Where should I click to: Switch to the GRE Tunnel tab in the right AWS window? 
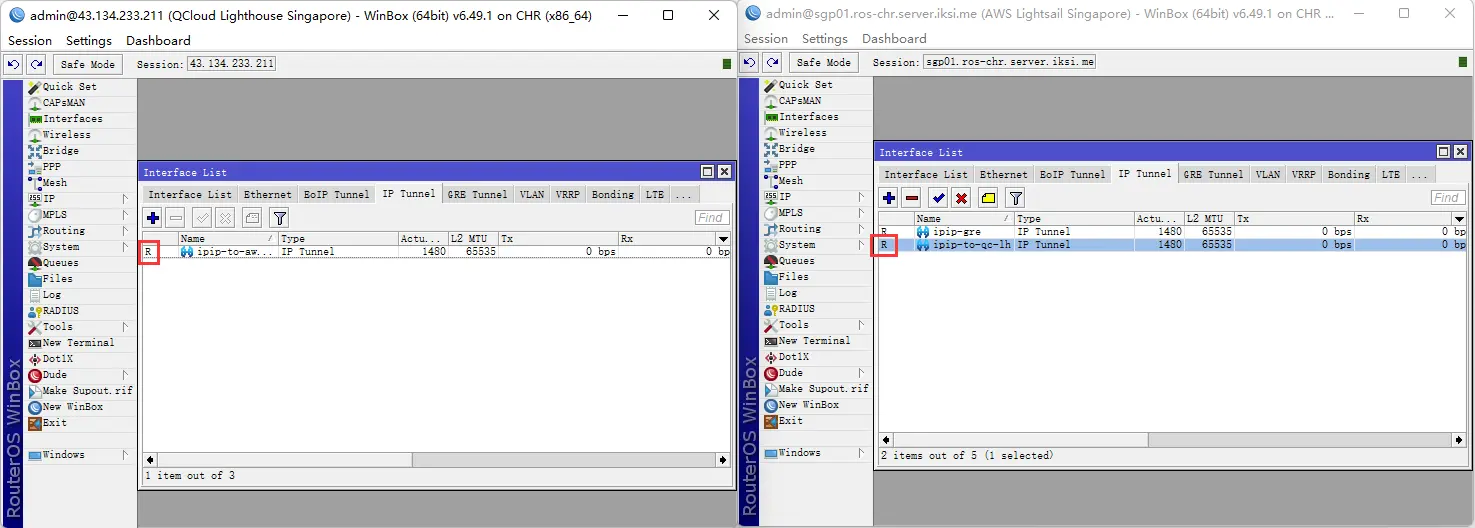[1213, 174]
